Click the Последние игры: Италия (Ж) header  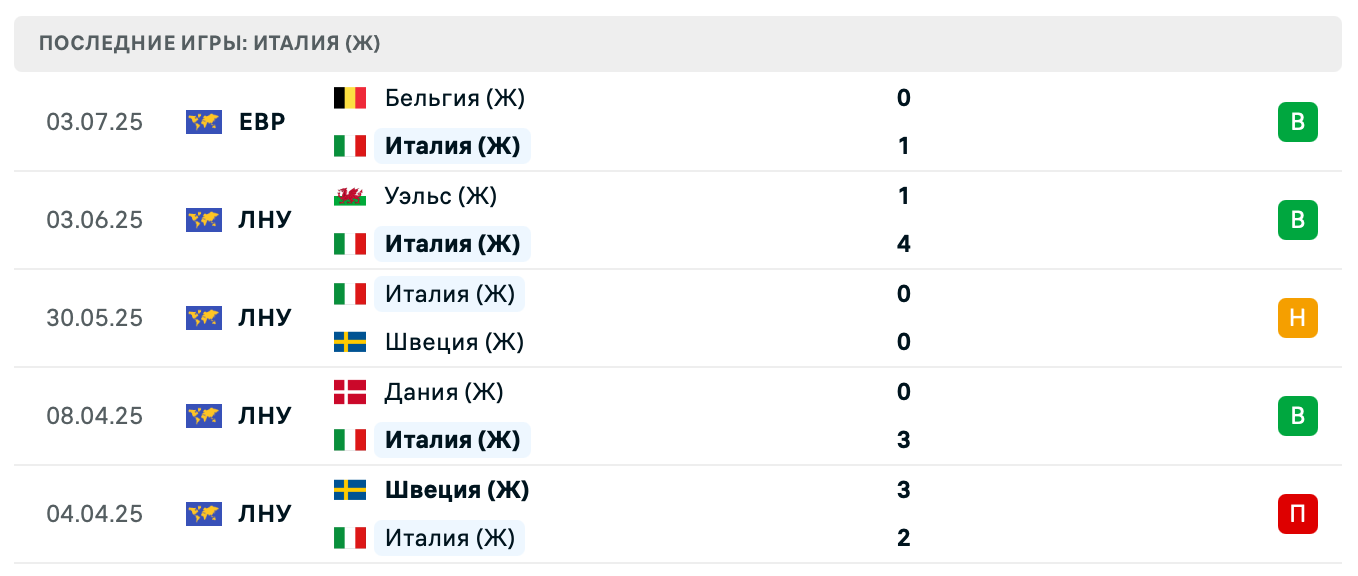coord(210,44)
